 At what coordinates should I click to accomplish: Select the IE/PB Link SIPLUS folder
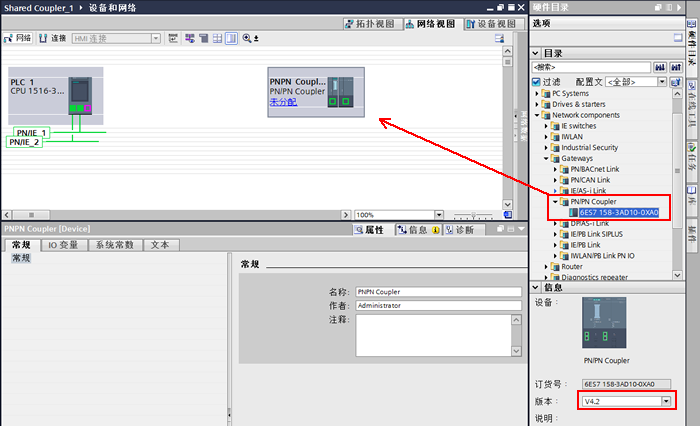596,234
